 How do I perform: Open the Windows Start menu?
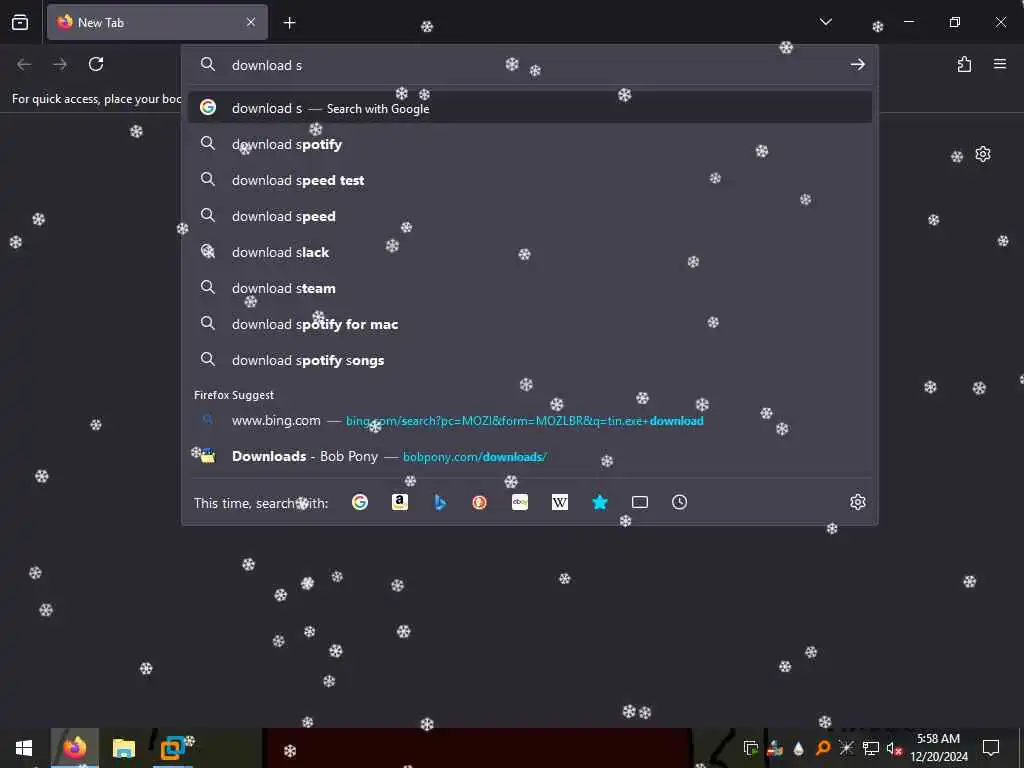(24, 748)
